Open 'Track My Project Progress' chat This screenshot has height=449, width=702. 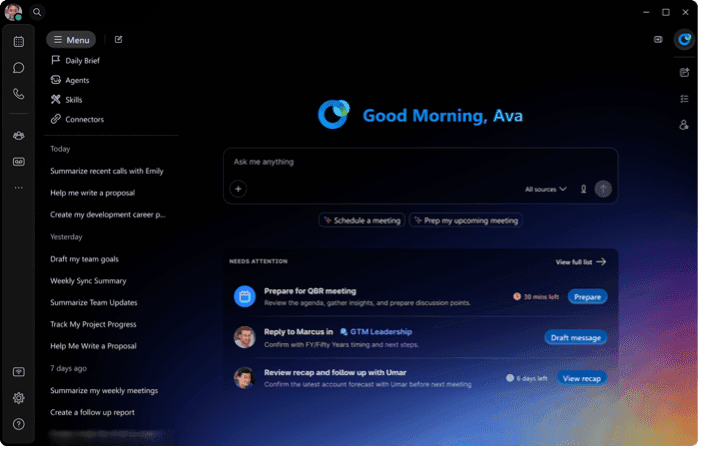tap(93, 325)
